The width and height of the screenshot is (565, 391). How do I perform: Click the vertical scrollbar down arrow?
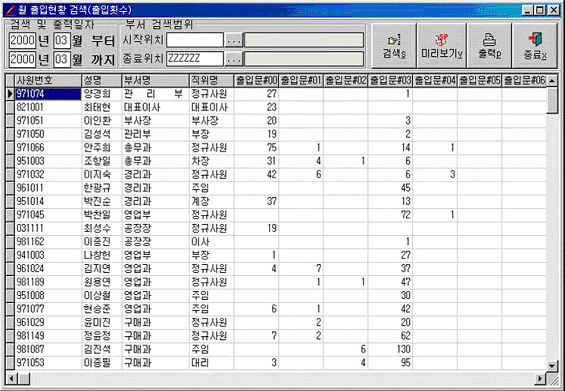pyautogui.click(x=552, y=366)
